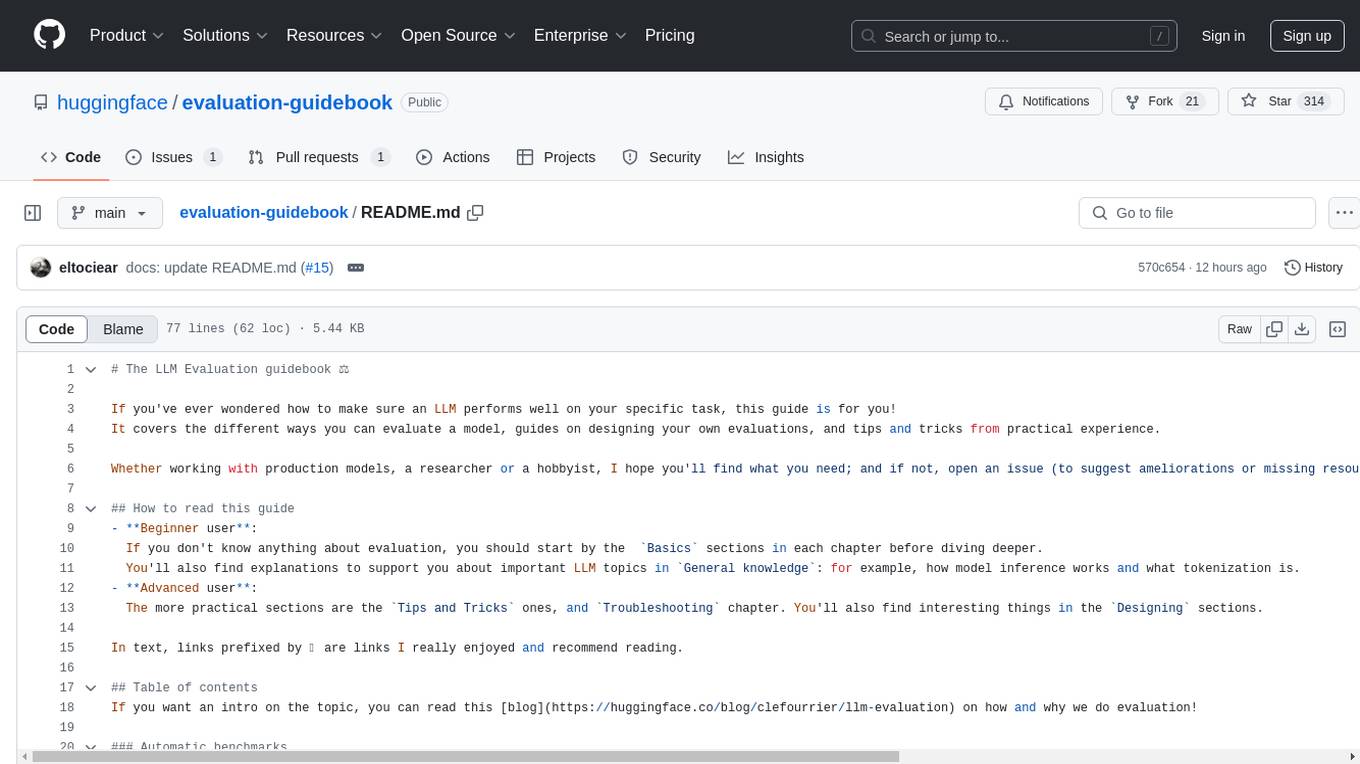Screen dimensions: 1360x764
Task: Click the Star count 314
Action: pos(1314,102)
